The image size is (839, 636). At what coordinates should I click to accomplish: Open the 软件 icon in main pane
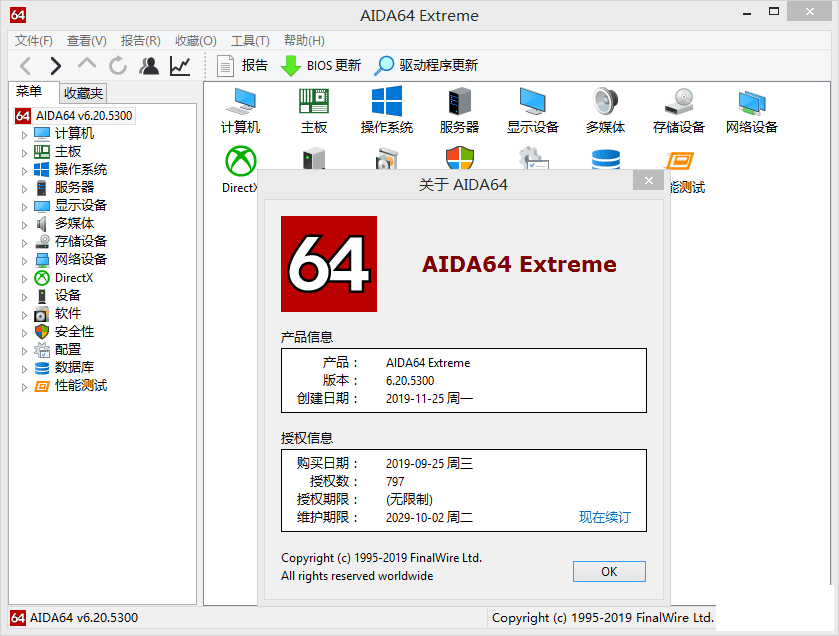coord(387,159)
